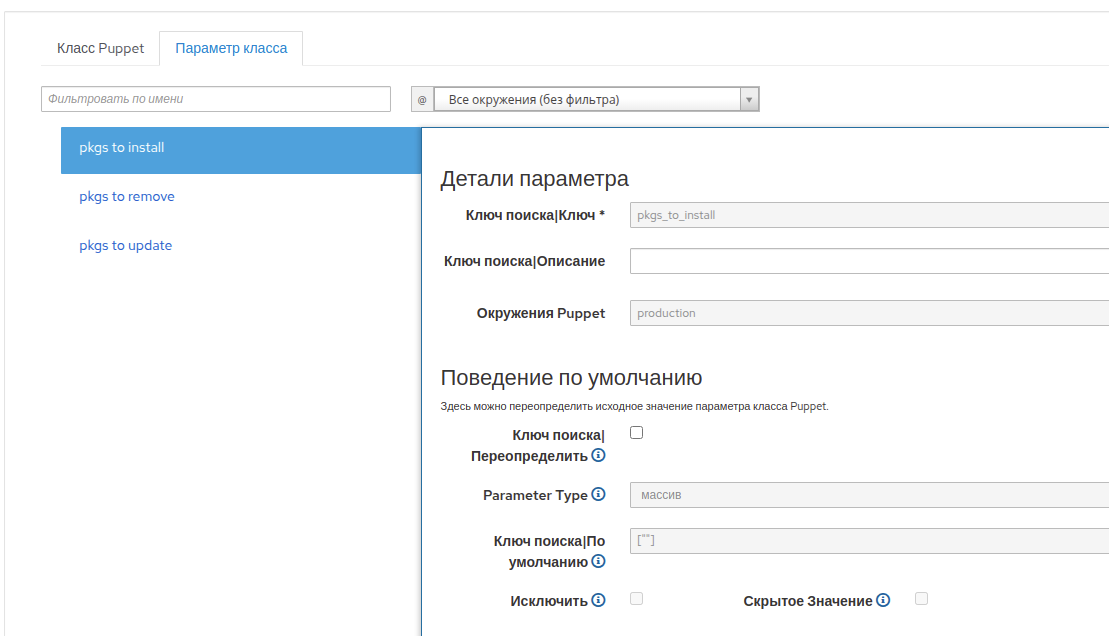Open the pkgs to remove parameter

pyautogui.click(x=127, y=197)
